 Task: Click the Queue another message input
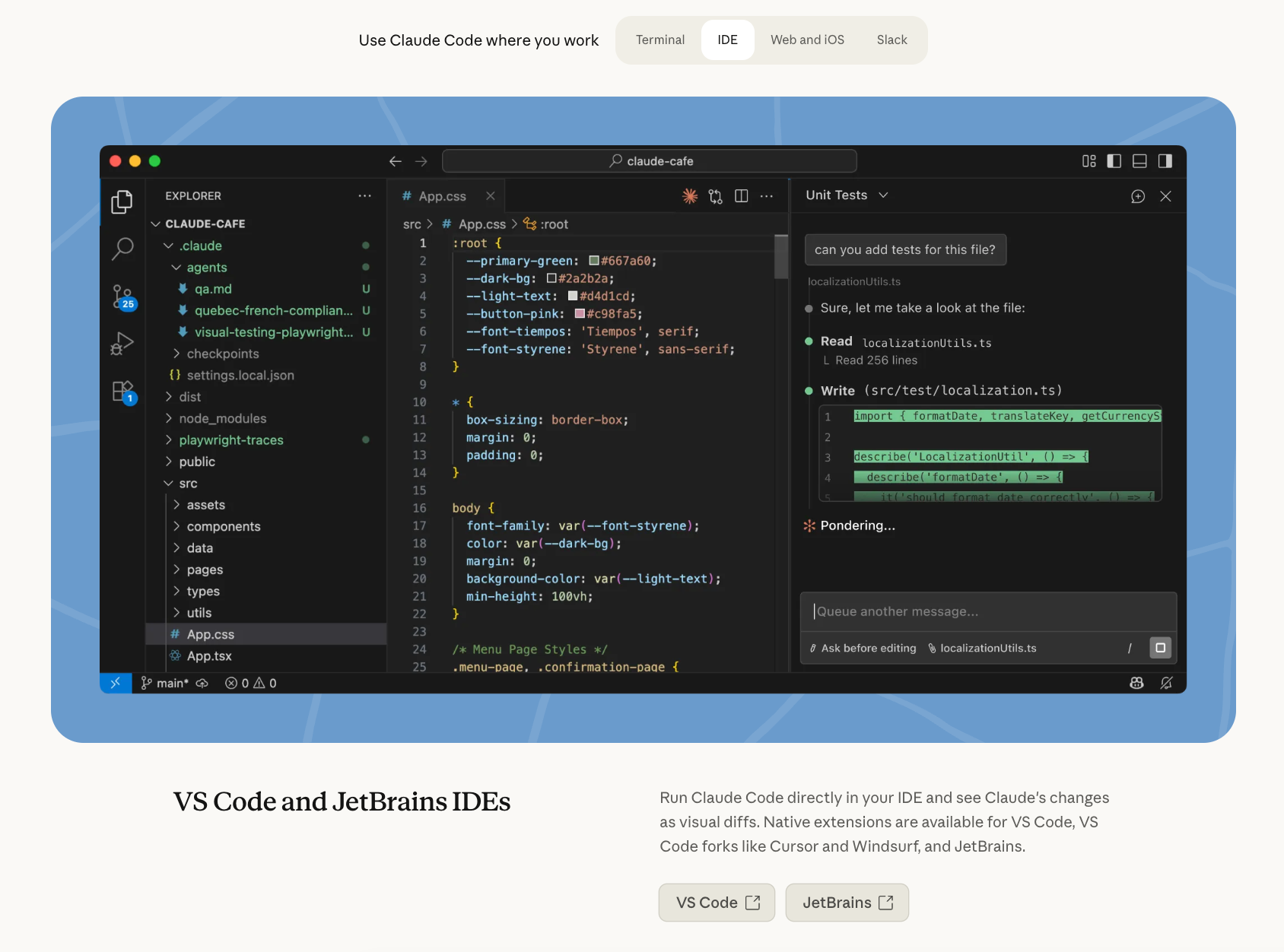(x=988, y=611)
